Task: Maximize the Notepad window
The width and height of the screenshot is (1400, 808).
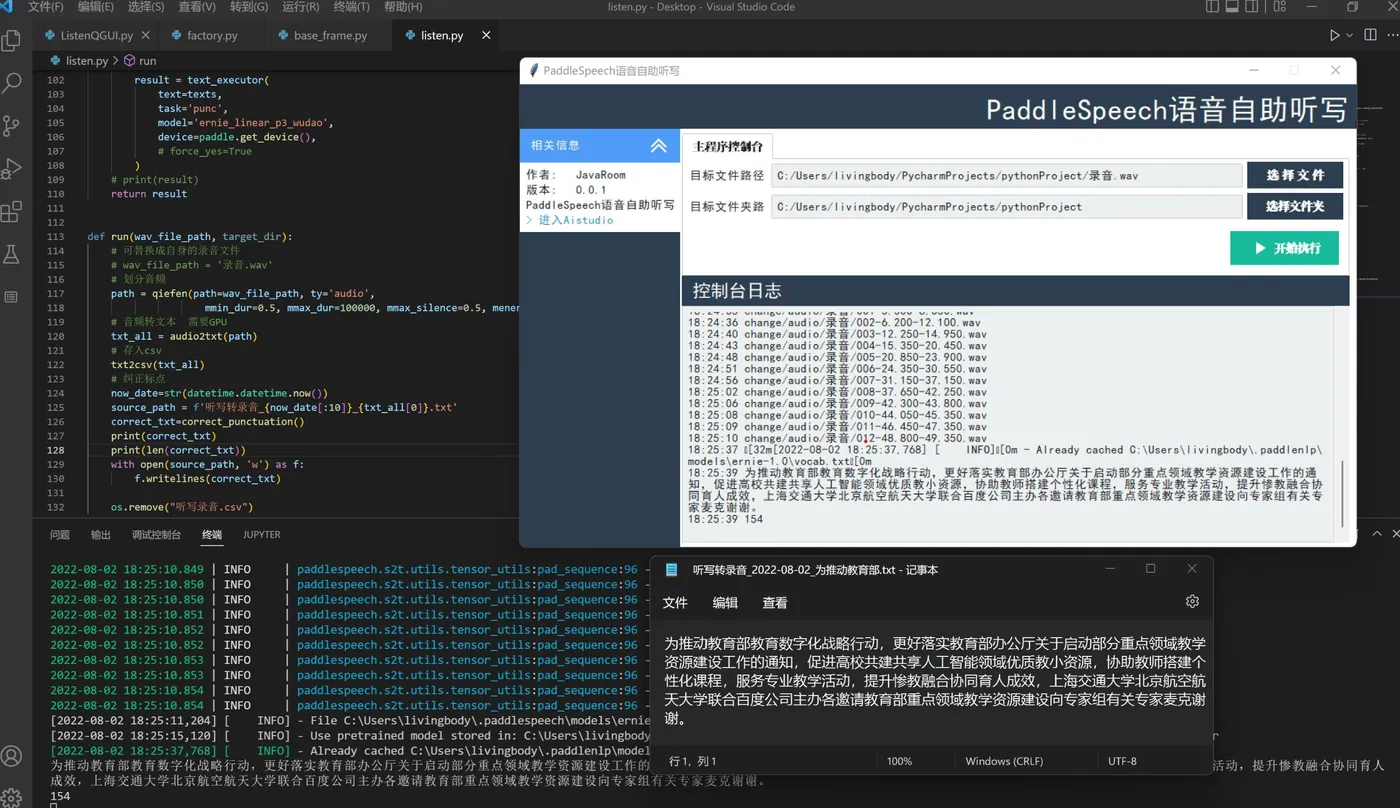Action: pyautogui.click(x=1150, y=569)
